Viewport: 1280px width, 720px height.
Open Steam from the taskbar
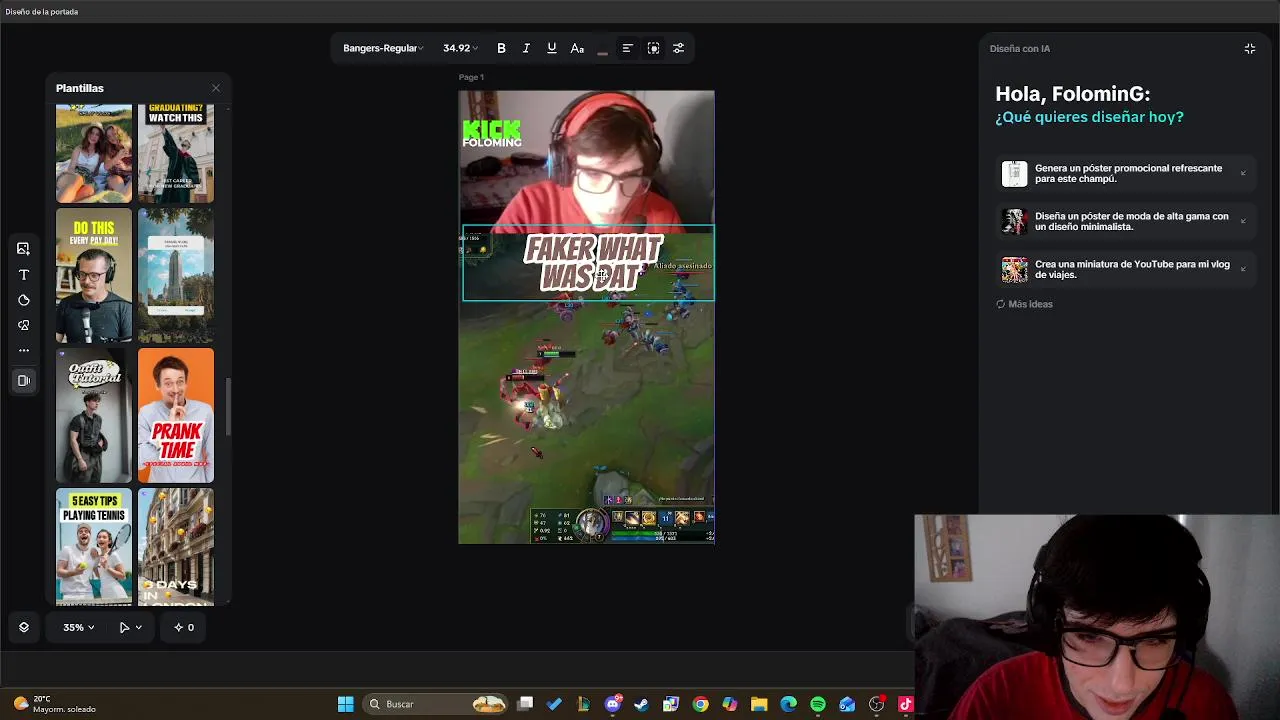pos(641,704)
